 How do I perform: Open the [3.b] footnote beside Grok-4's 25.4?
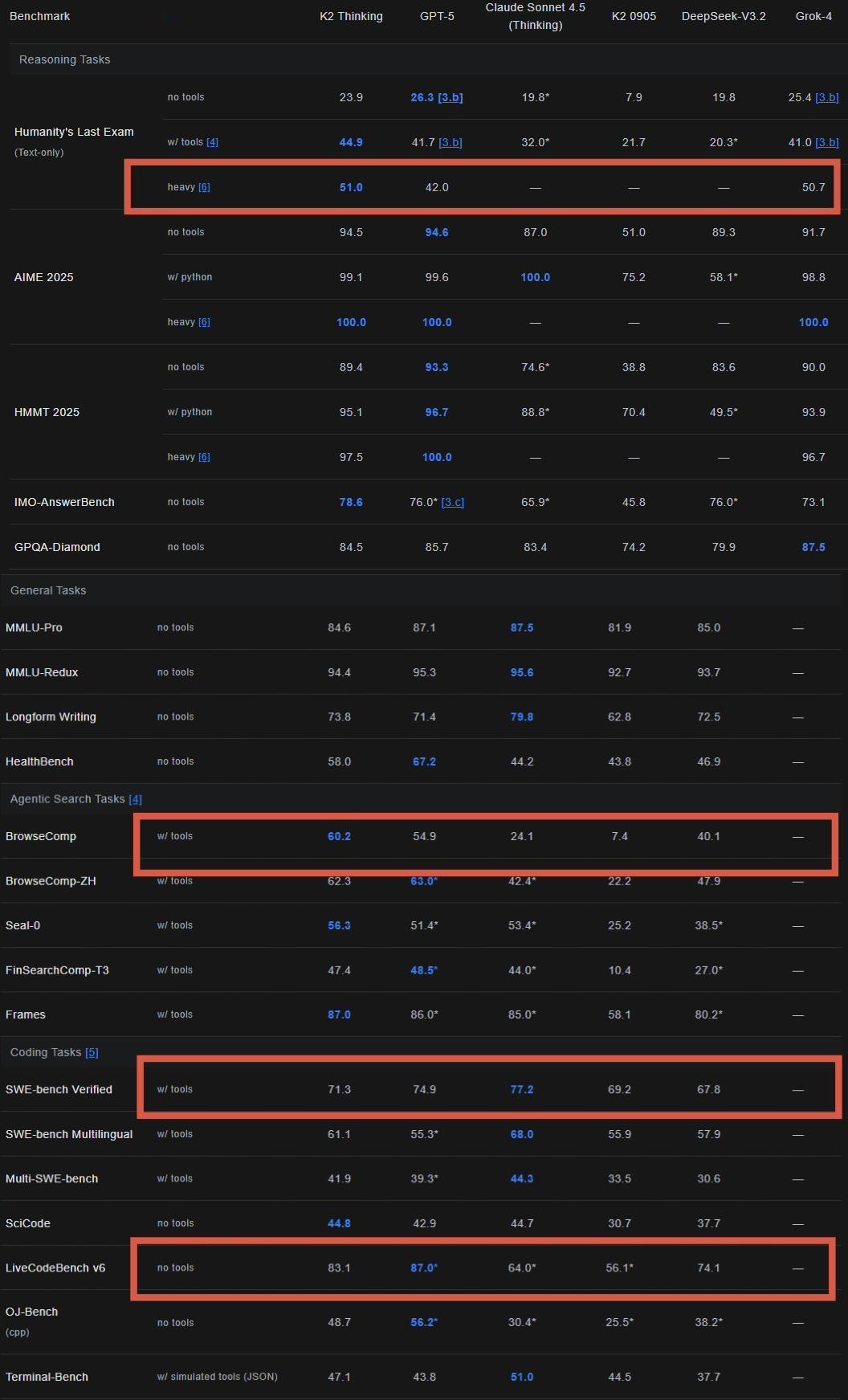[827, 97]
